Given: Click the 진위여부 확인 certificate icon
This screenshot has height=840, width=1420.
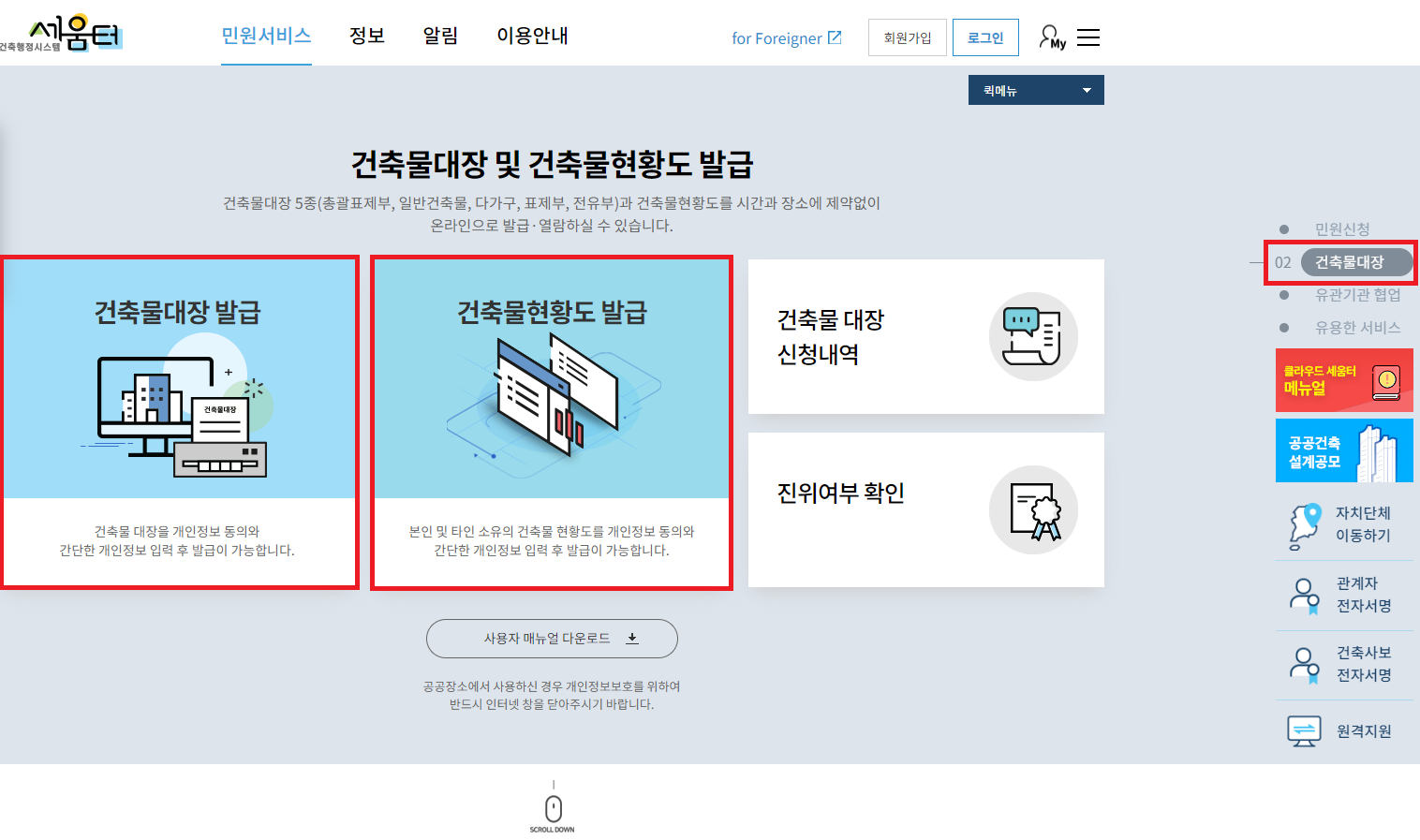Looking at the screenshot, I should click(x=1033, y=509).
